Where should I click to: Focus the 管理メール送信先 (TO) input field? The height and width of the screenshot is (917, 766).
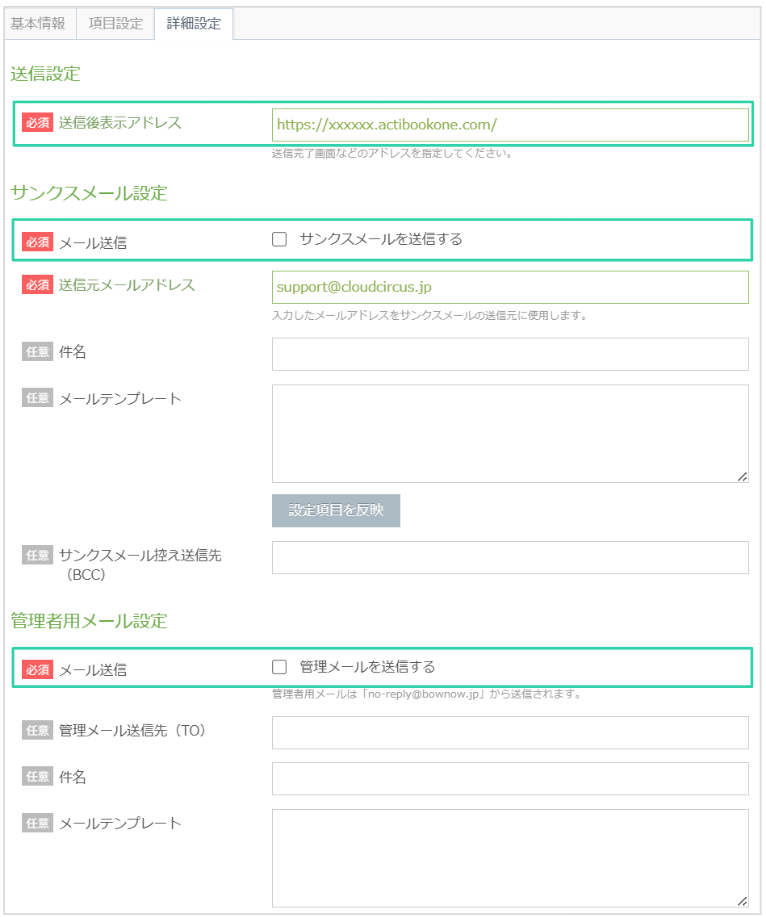coord(510,732)
